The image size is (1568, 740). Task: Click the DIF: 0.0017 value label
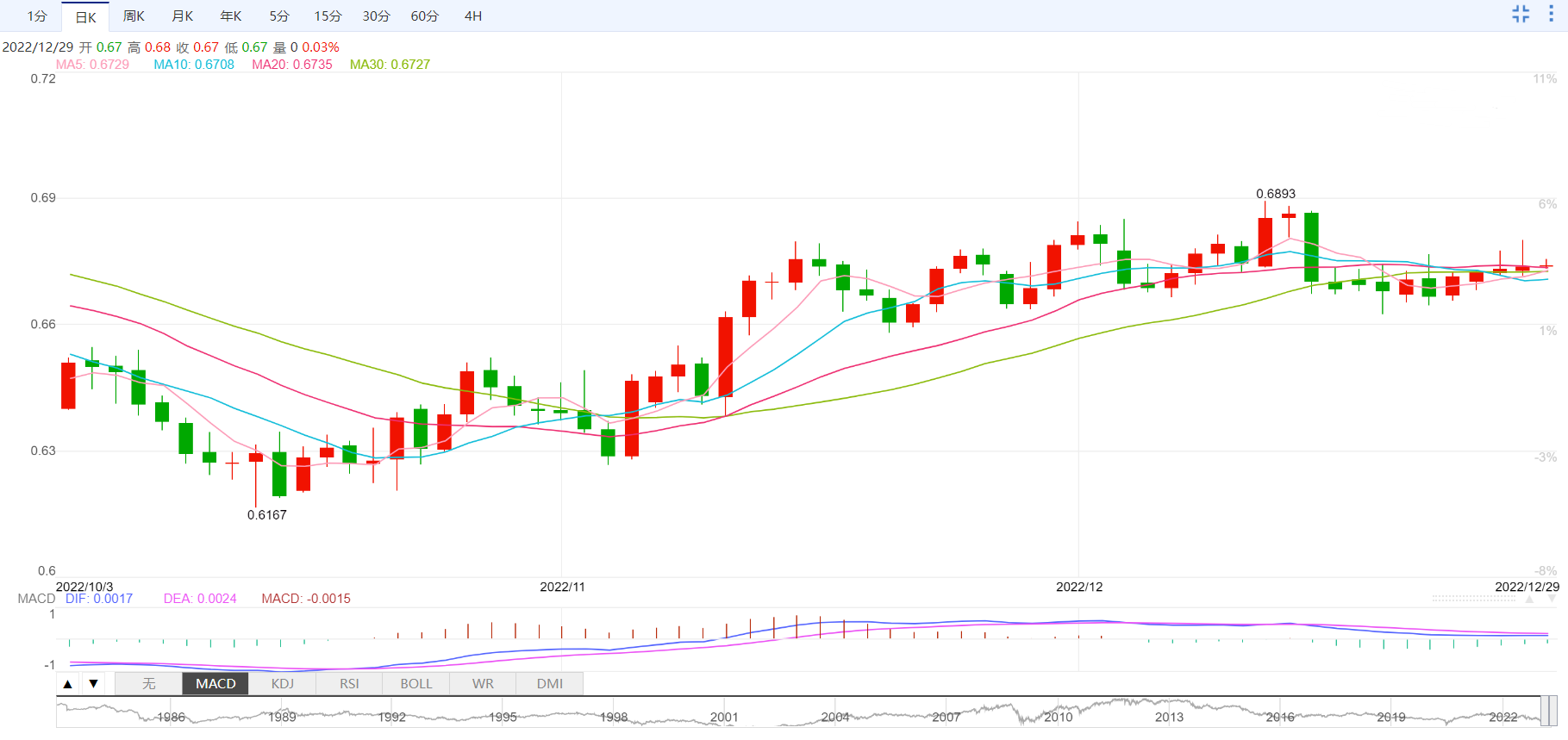click(99, 599)
